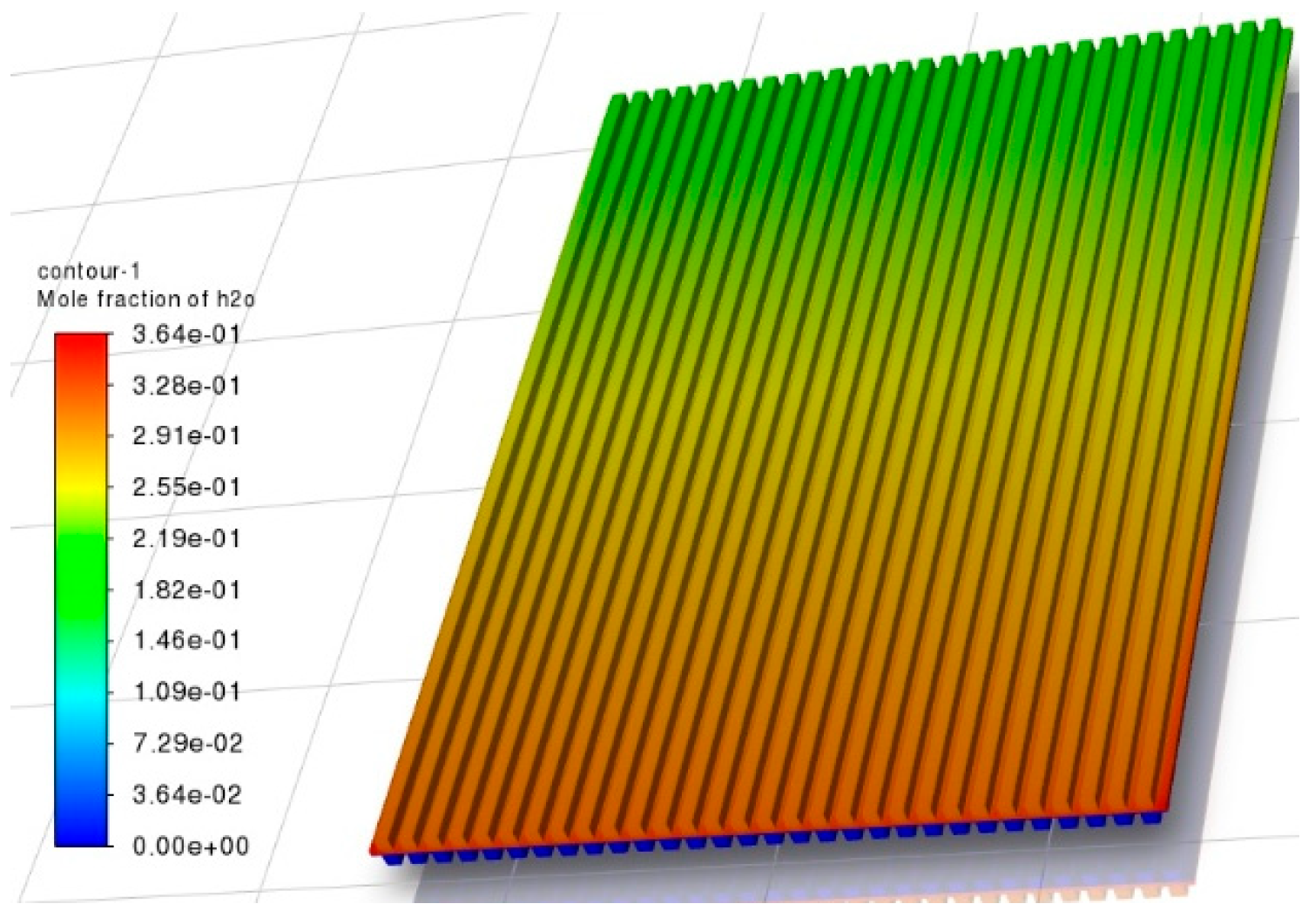This screenshot has height=924, width=1315.
Task: Click the 3.64e-02 legend value
Action: pos(185,795)
